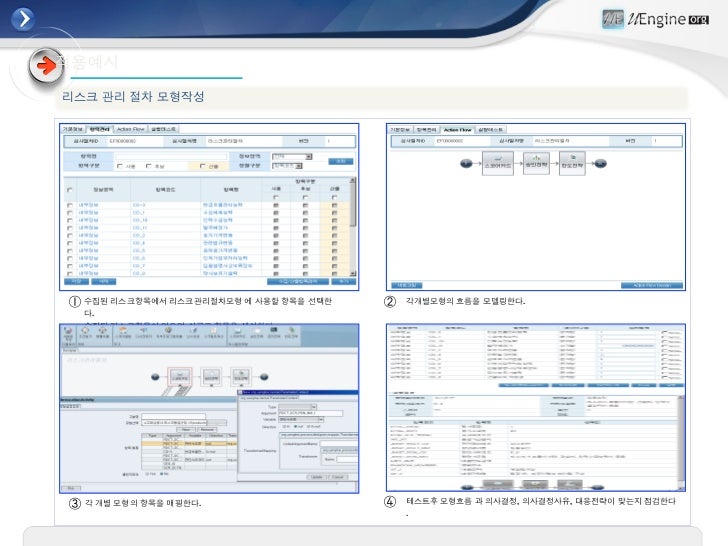Tick the 산출 column header checkbox
This screenshot has width=728, height=546.
click(334, 197)
